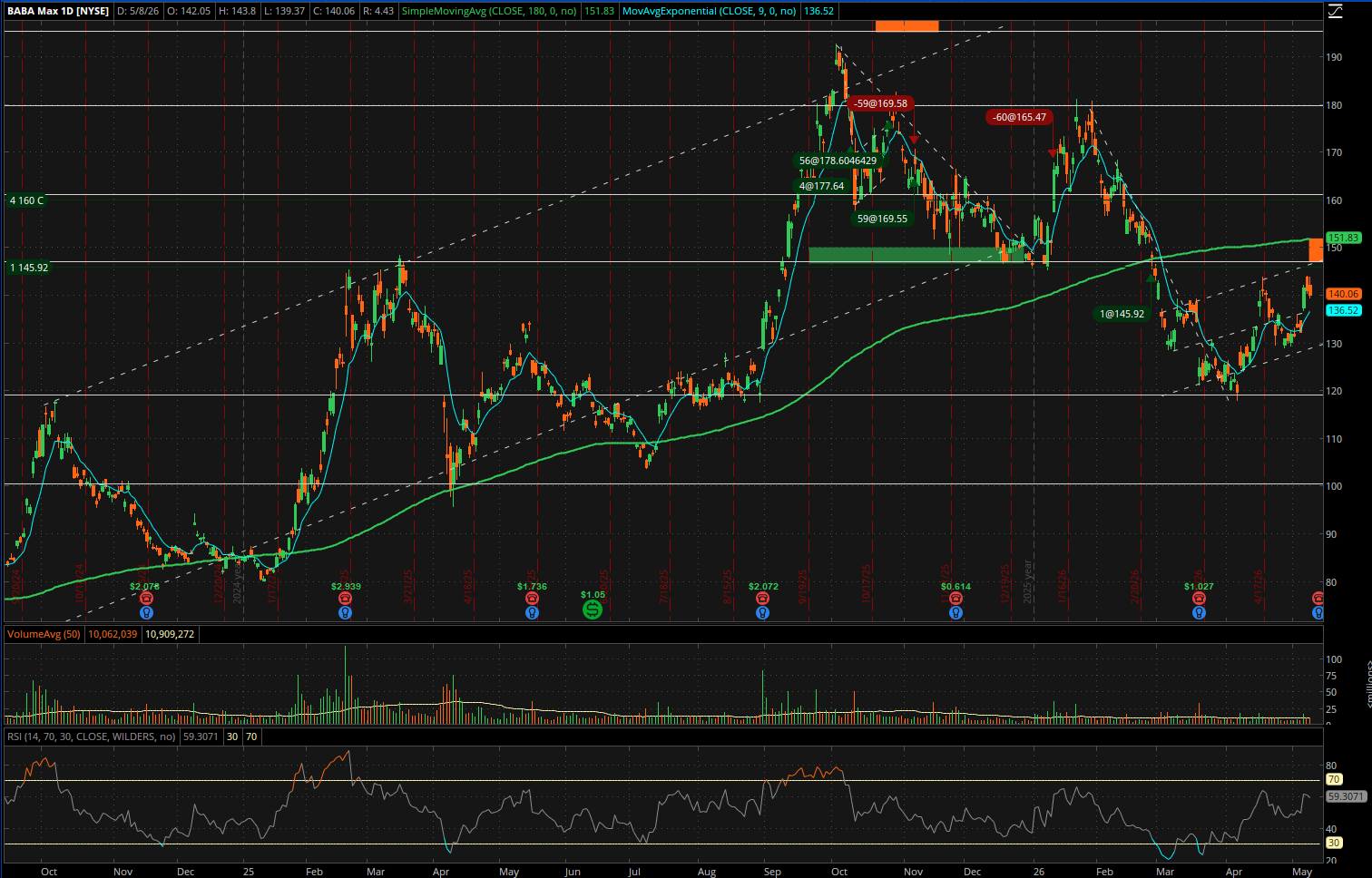This screenshot has width=1372, height=878.
Task: Click the 4 160 C position line label
Action: [26, 200]
